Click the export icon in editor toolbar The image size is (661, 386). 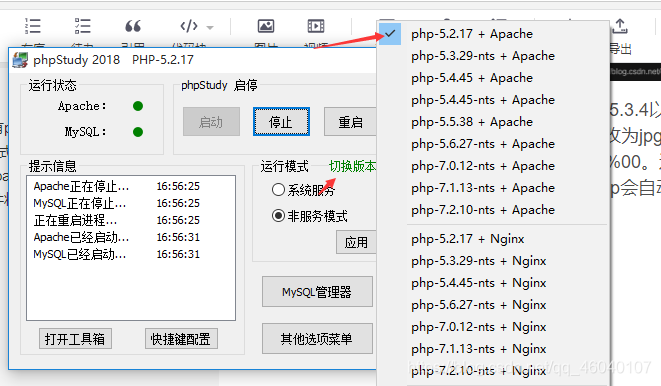pos(620,26)
